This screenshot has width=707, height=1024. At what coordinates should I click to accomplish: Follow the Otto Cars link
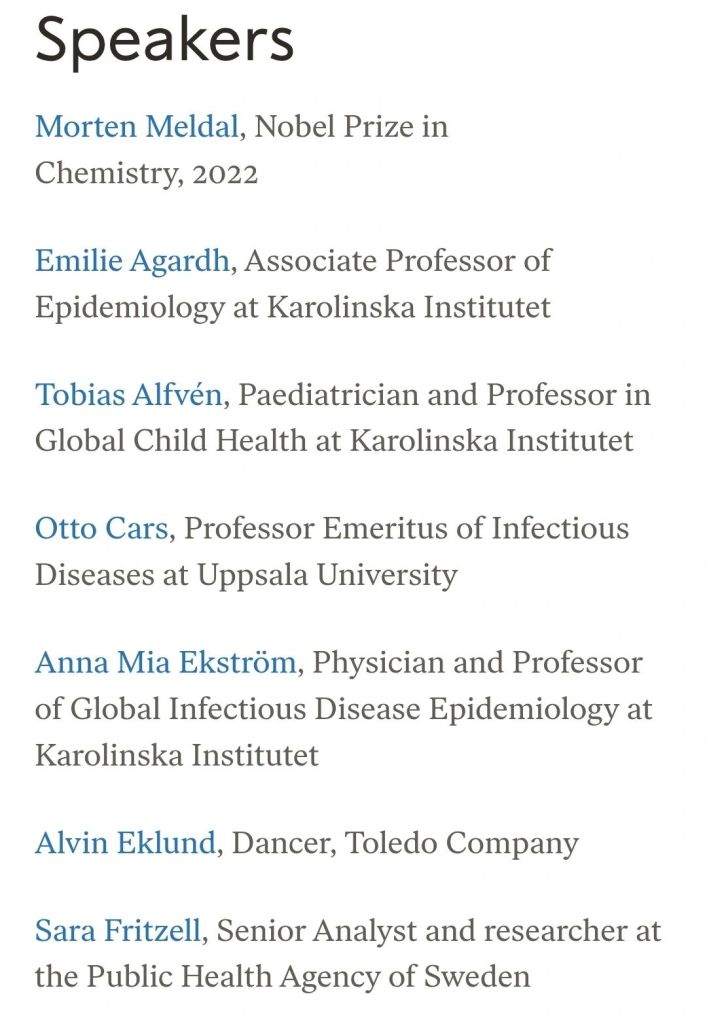pos(101,528)
